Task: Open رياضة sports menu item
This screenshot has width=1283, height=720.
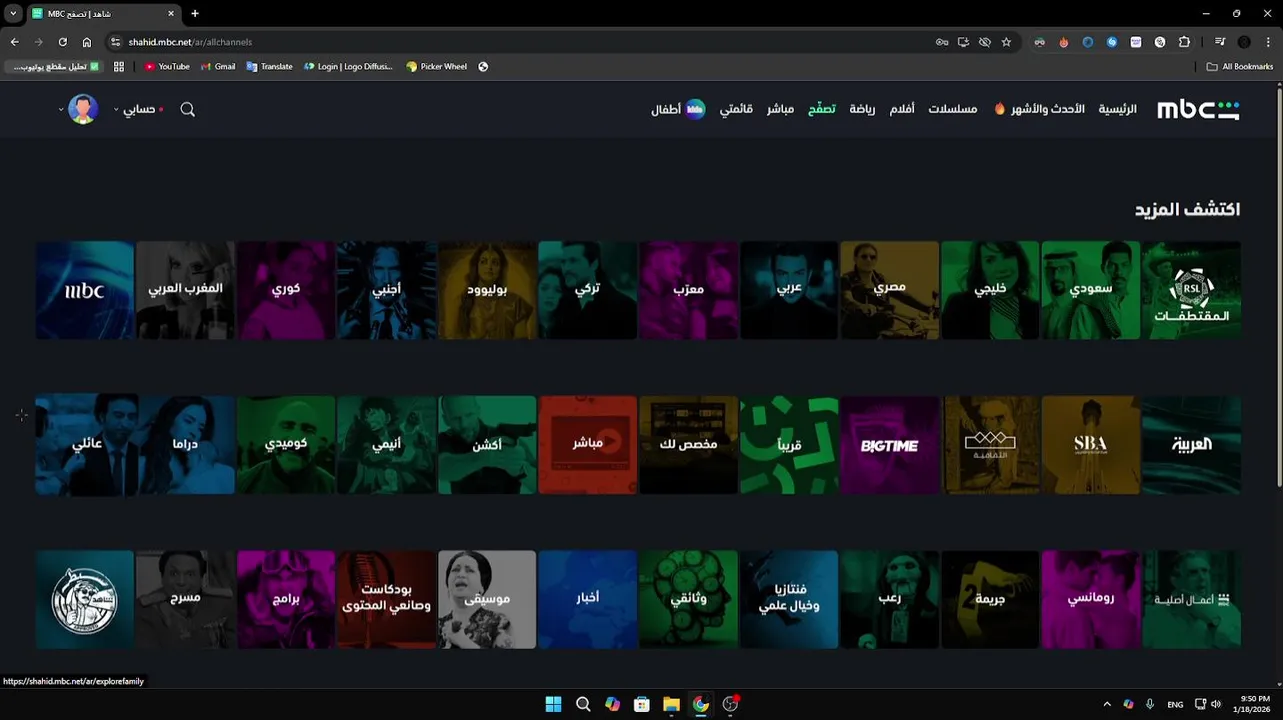Action: click(862, 109)
